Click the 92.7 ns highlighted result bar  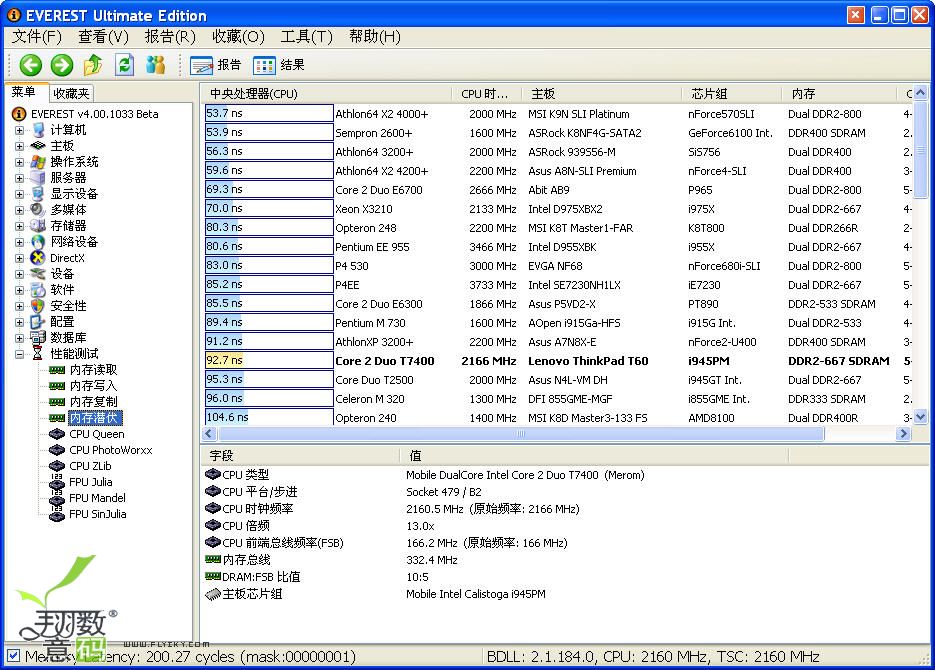pyautogui.click(x=269, y=360)
